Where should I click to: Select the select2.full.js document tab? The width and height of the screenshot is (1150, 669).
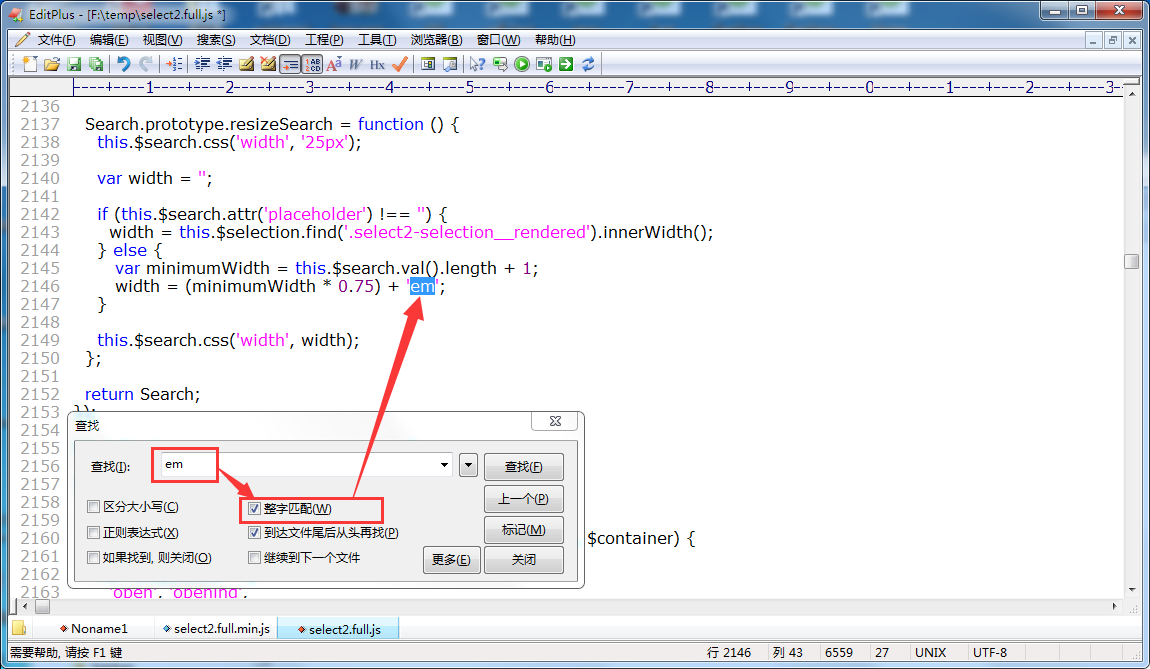tap(339, 629)
